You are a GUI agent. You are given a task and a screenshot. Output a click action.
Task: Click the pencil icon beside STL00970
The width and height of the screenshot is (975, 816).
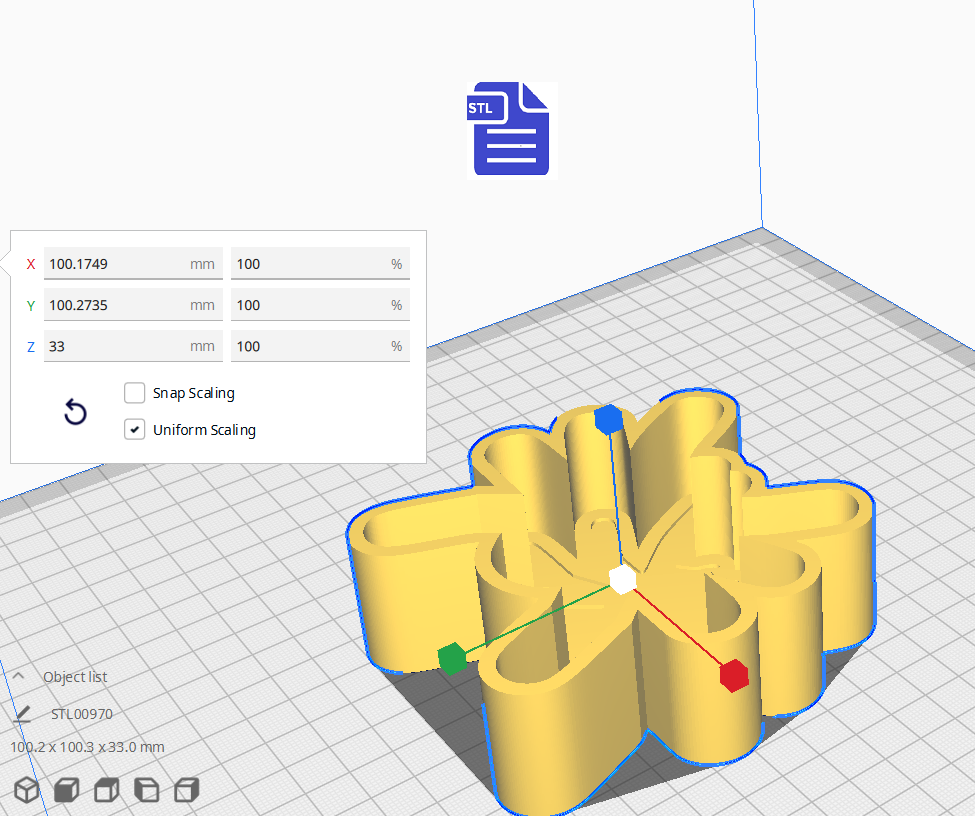pyautogui.click(x=22, y=714)
